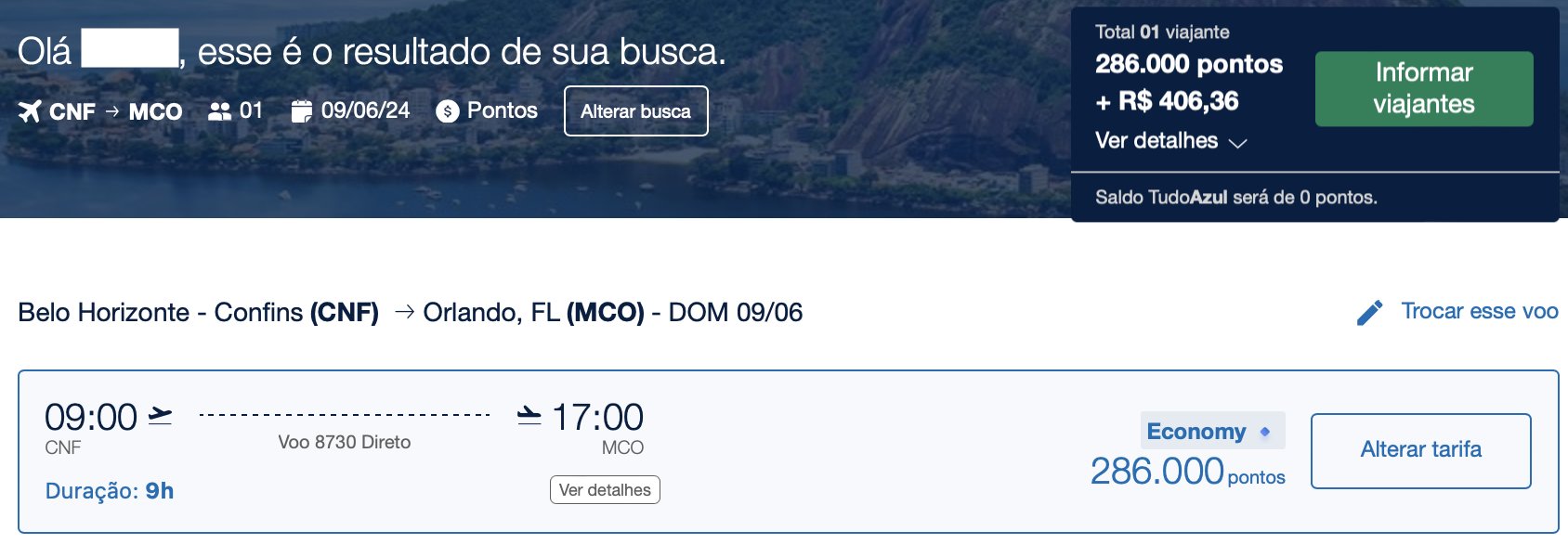
Task: Click the diamond icon in Economy badge
Action: (1264, 432)
